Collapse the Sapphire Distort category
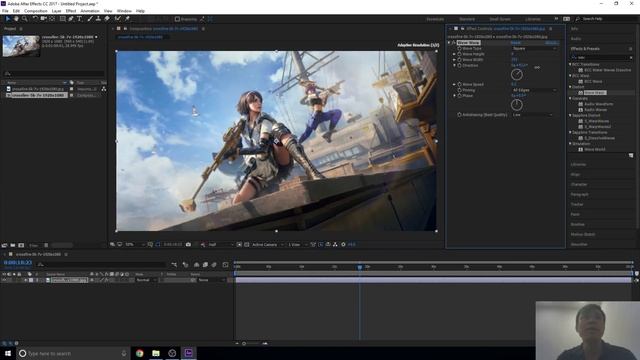This screenshot has width=640, height=360. 570,116
